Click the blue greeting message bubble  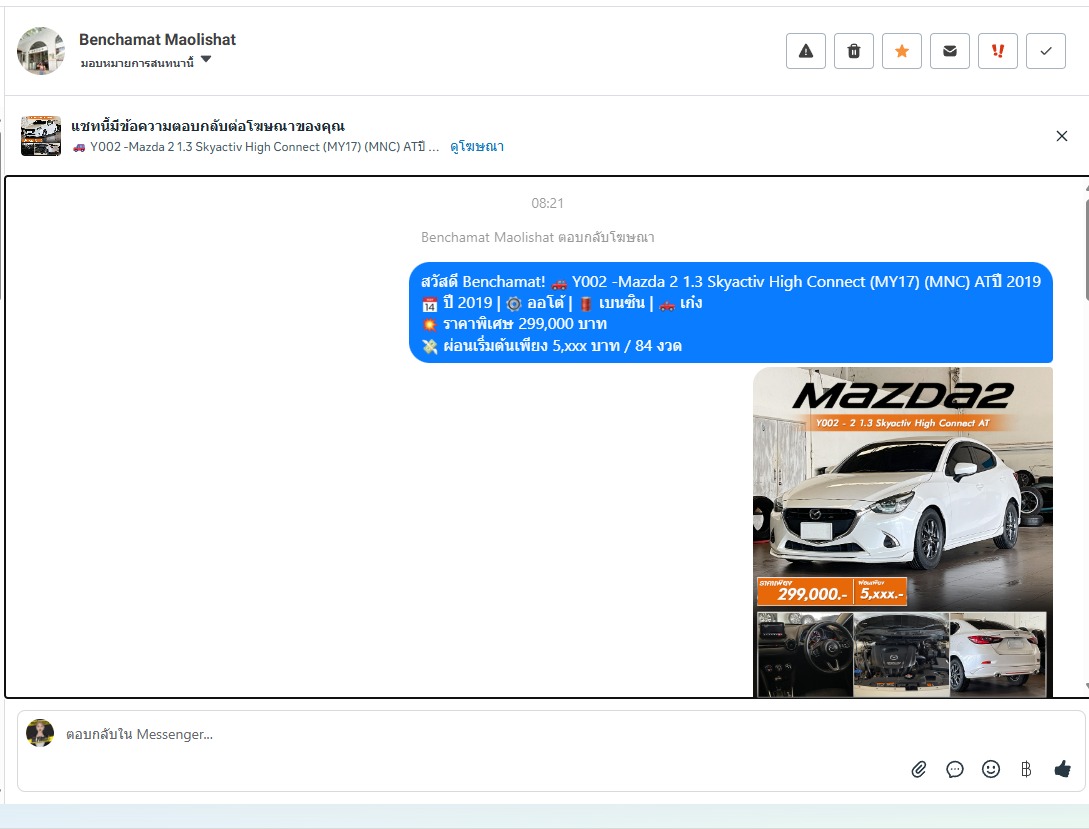[x=731, y=312]
